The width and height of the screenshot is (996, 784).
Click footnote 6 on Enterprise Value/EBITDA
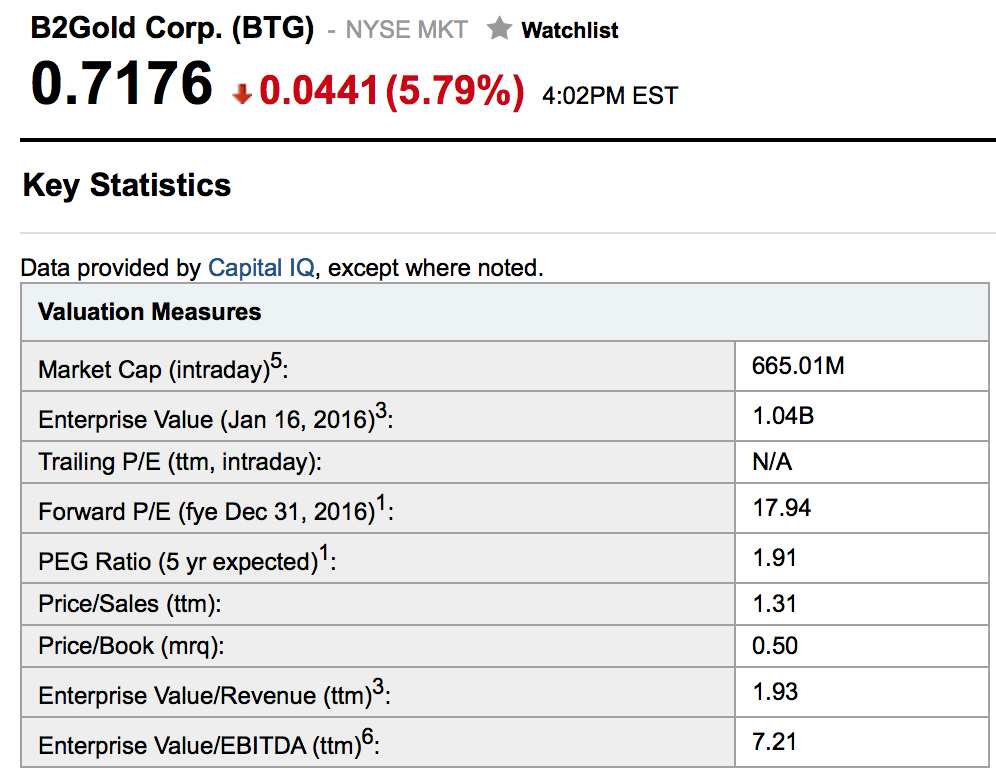367,737
